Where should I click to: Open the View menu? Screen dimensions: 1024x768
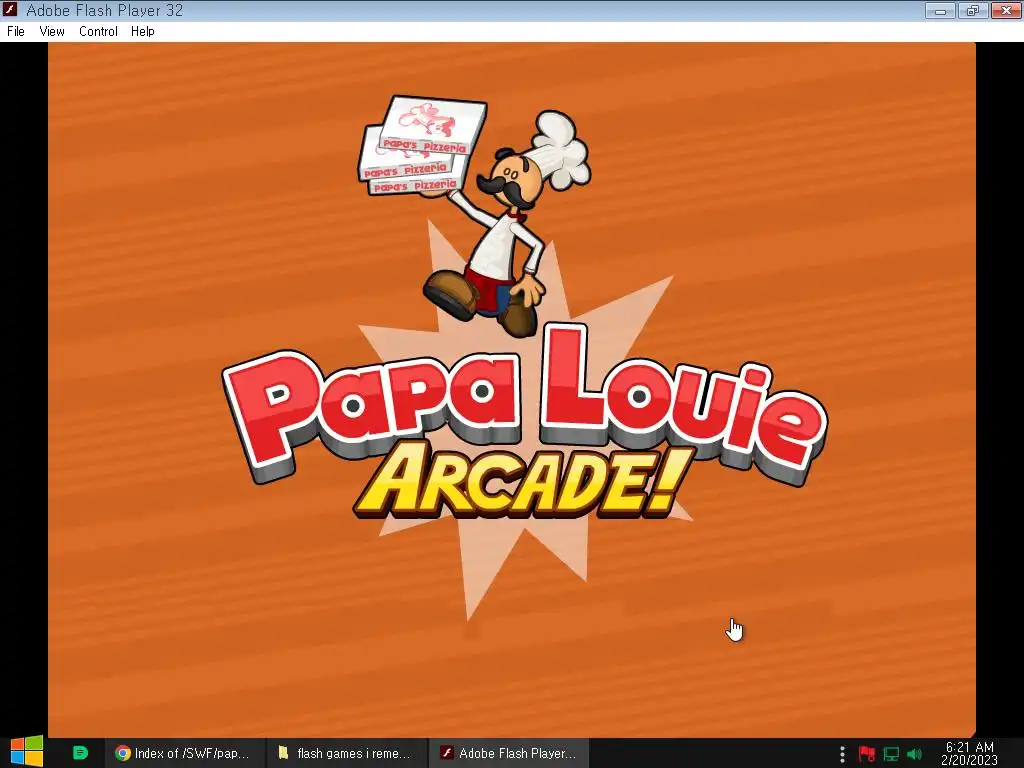click(52, 31)
